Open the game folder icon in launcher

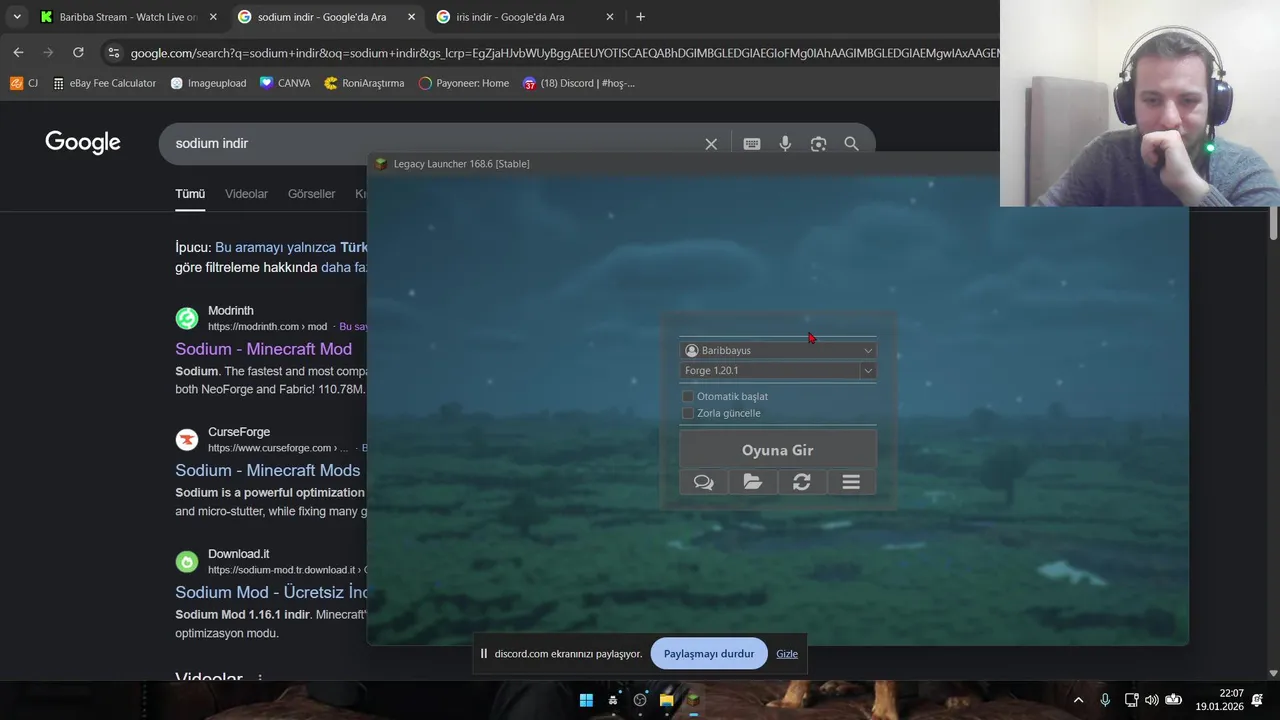tap(753, 482)
